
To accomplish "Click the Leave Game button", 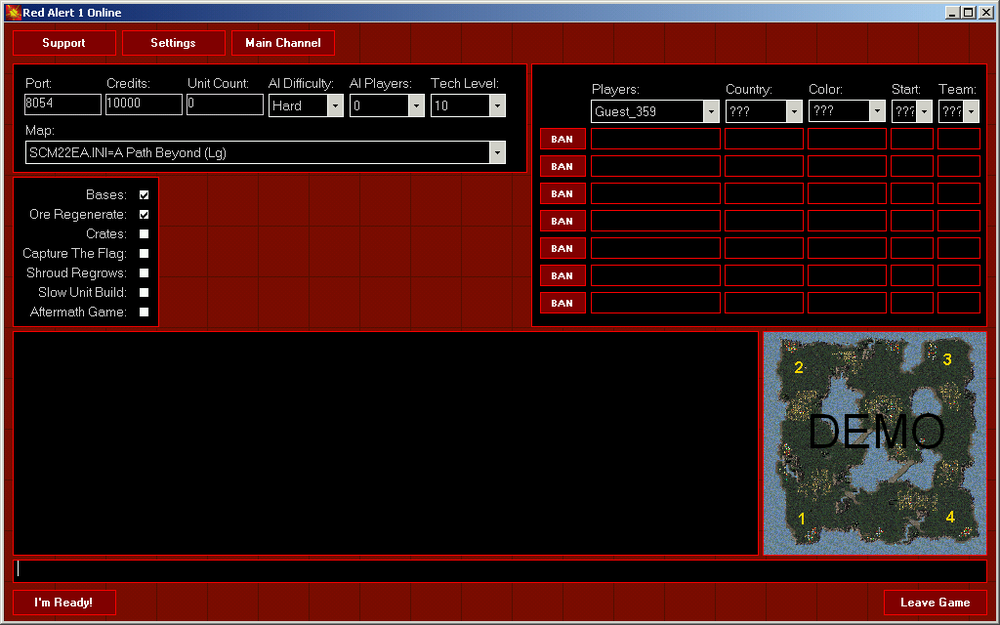I will click(x=936, y=602).
